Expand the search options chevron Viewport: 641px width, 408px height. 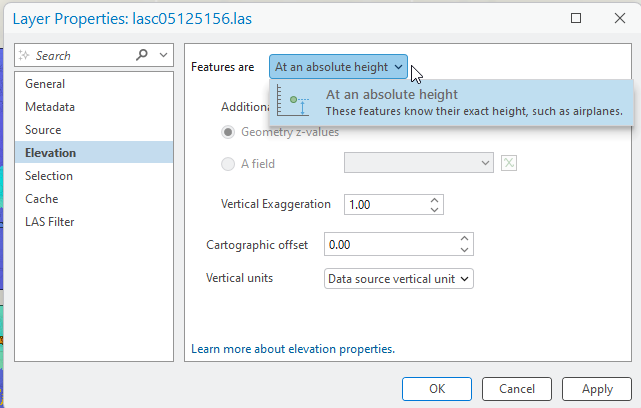(x=164, y=55)
